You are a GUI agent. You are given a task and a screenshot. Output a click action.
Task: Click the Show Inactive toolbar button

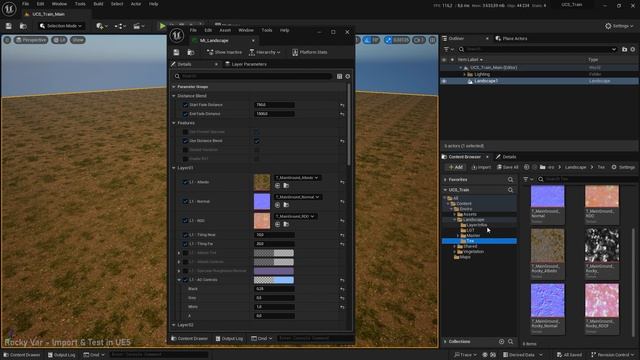pos(224,52)
